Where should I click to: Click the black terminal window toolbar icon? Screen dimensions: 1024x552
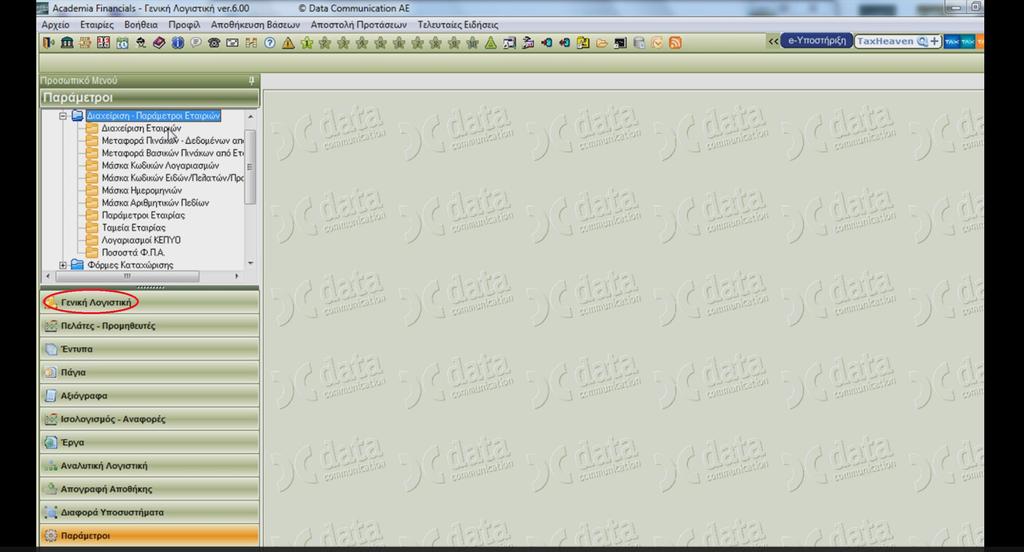coord(620,43)
